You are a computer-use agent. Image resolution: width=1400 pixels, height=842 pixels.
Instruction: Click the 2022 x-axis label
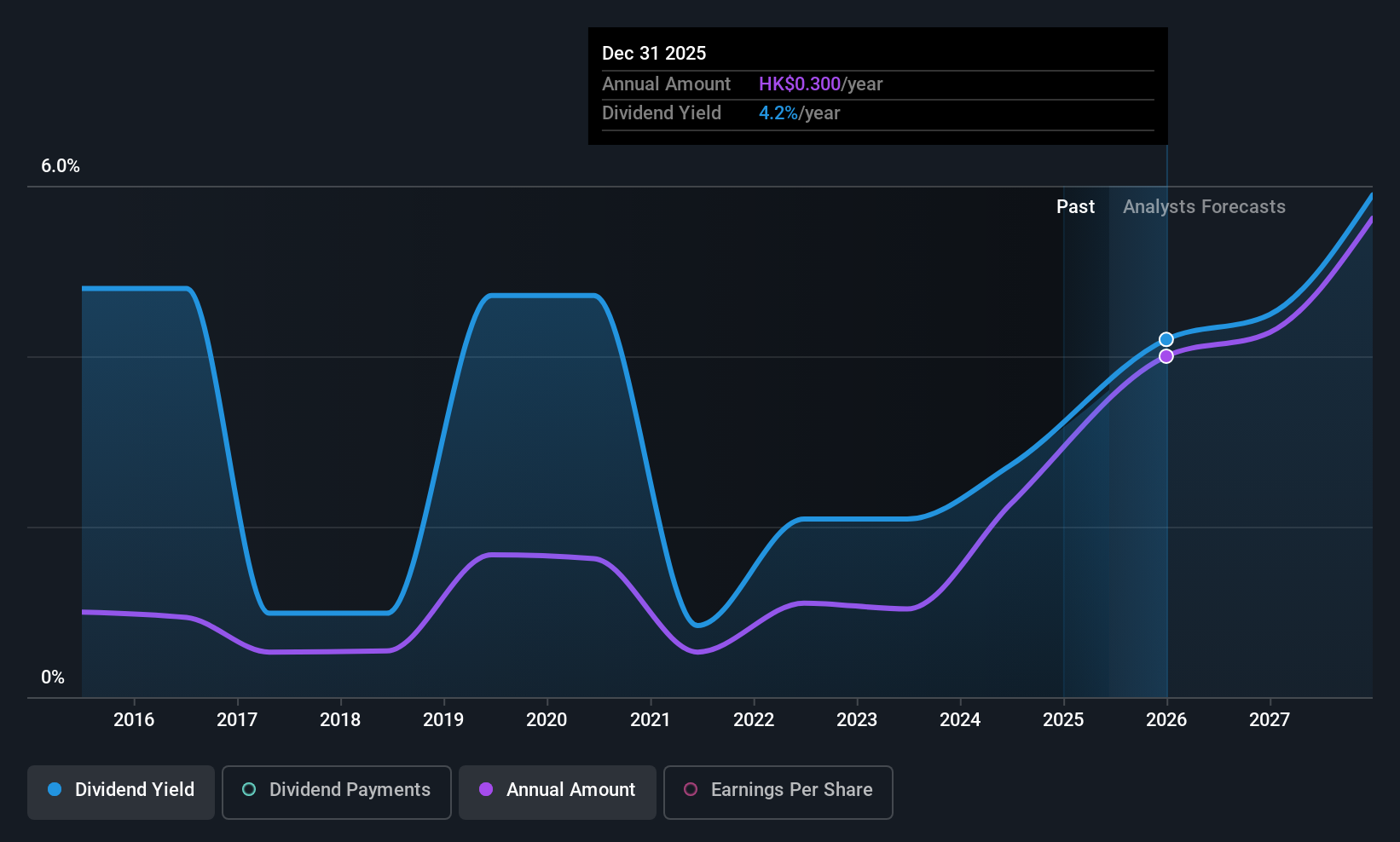point(754,720)
